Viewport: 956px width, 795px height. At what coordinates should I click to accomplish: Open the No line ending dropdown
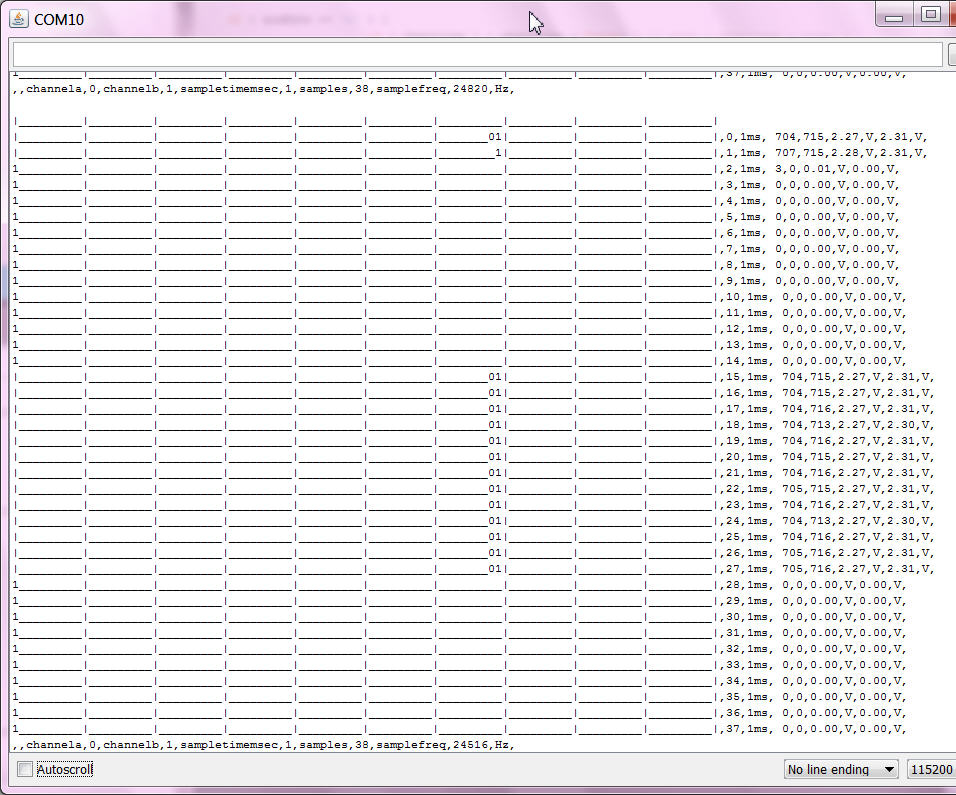click(x=841, y=769)
